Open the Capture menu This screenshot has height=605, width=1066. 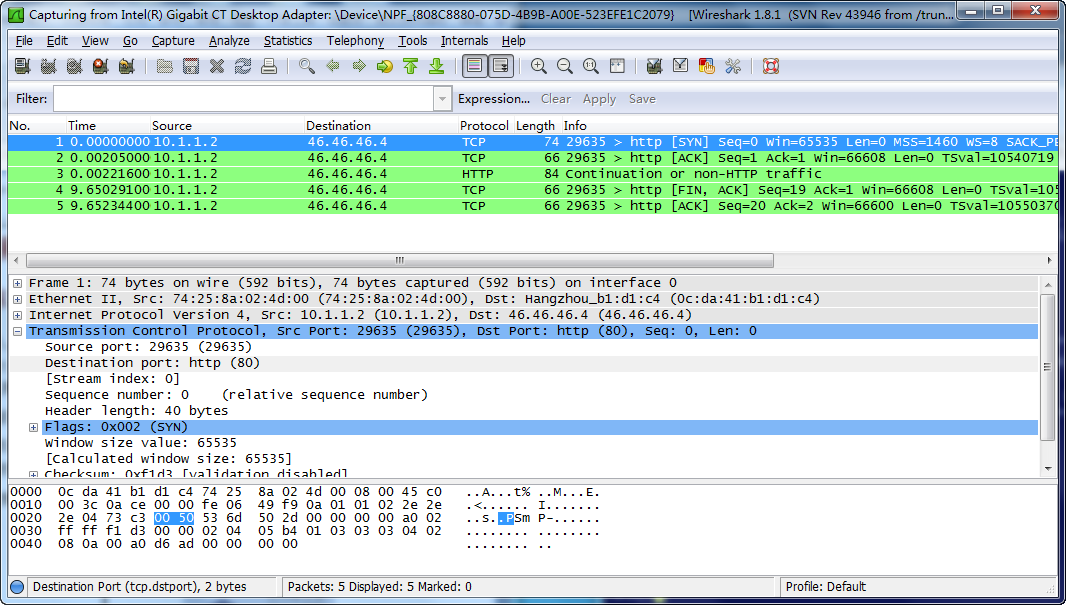point(173,41)
